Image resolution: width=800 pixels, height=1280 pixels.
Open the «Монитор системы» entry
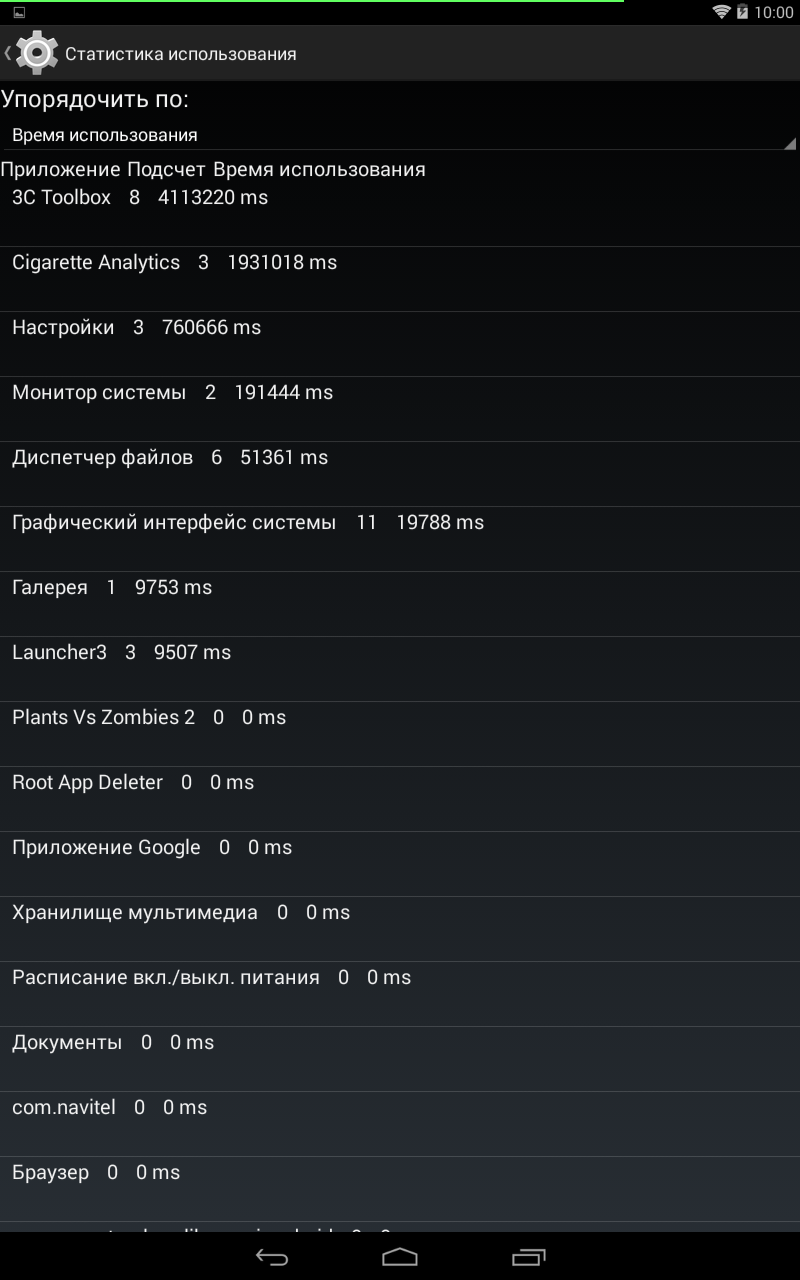400,408
